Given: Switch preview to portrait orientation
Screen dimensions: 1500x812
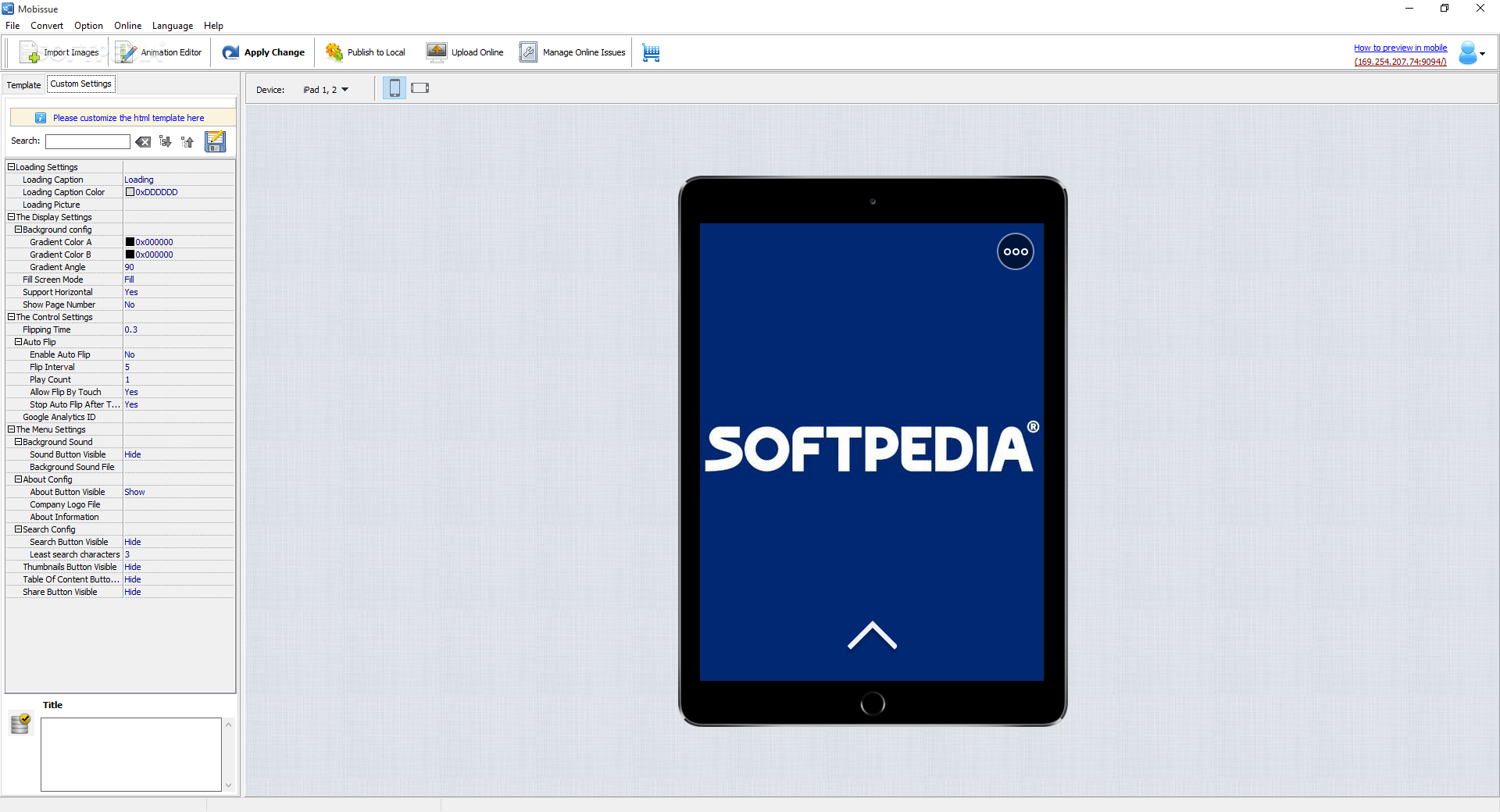Looking at the screenshot, I should (394, 88).
